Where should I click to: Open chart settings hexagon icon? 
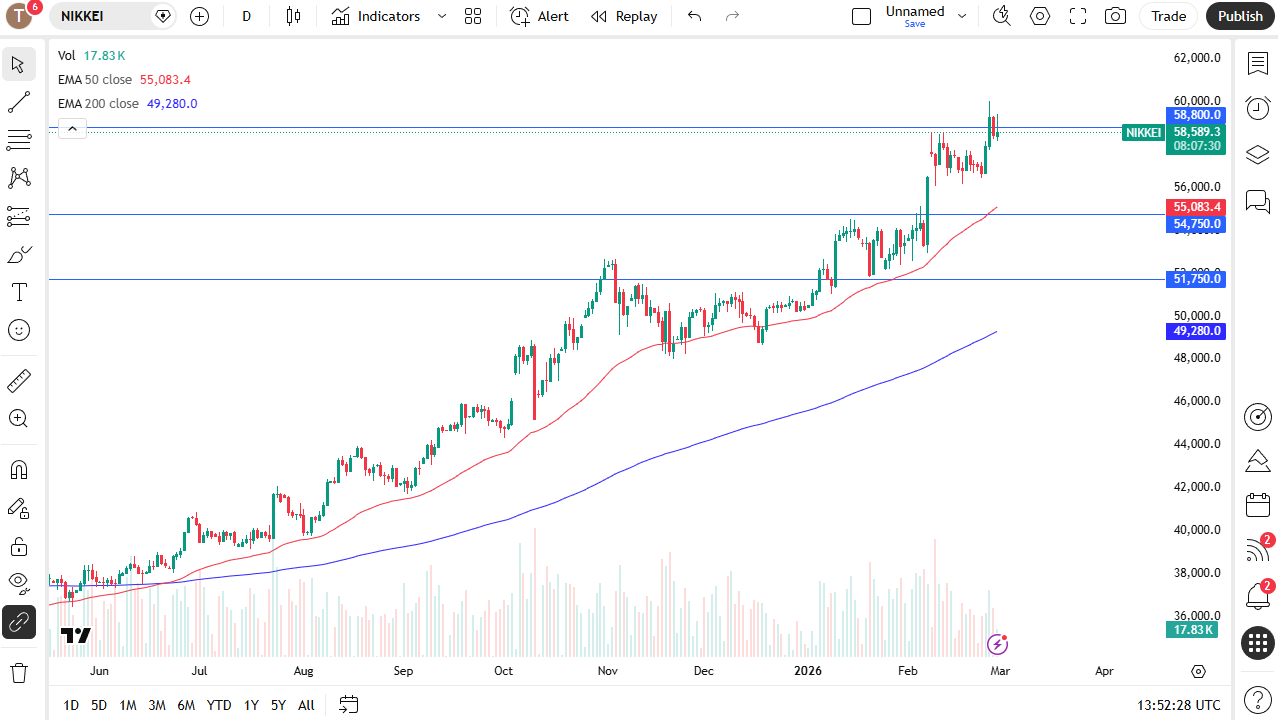(x=1040, y=16)
